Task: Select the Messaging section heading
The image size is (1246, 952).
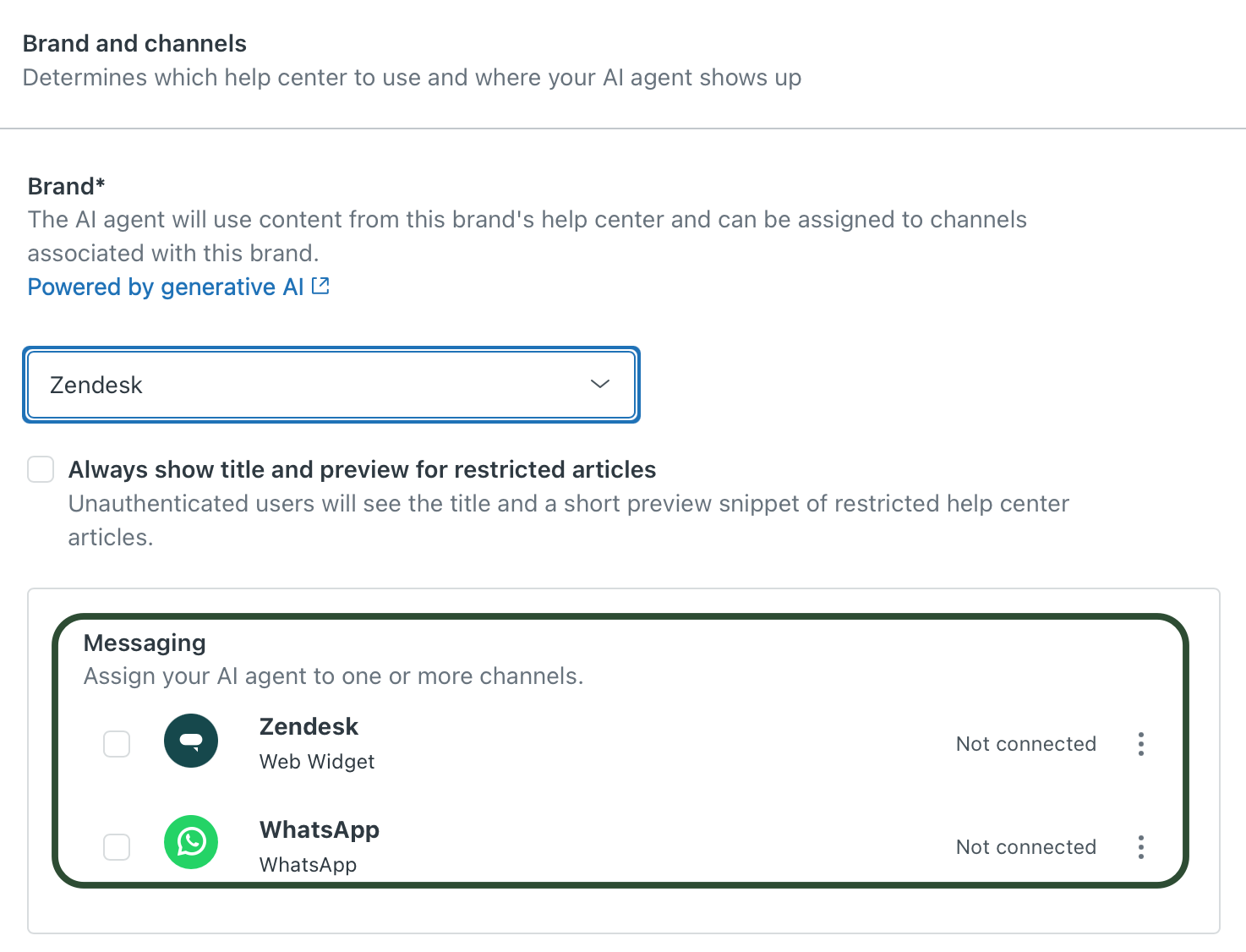Action: (x=144, y=643)
